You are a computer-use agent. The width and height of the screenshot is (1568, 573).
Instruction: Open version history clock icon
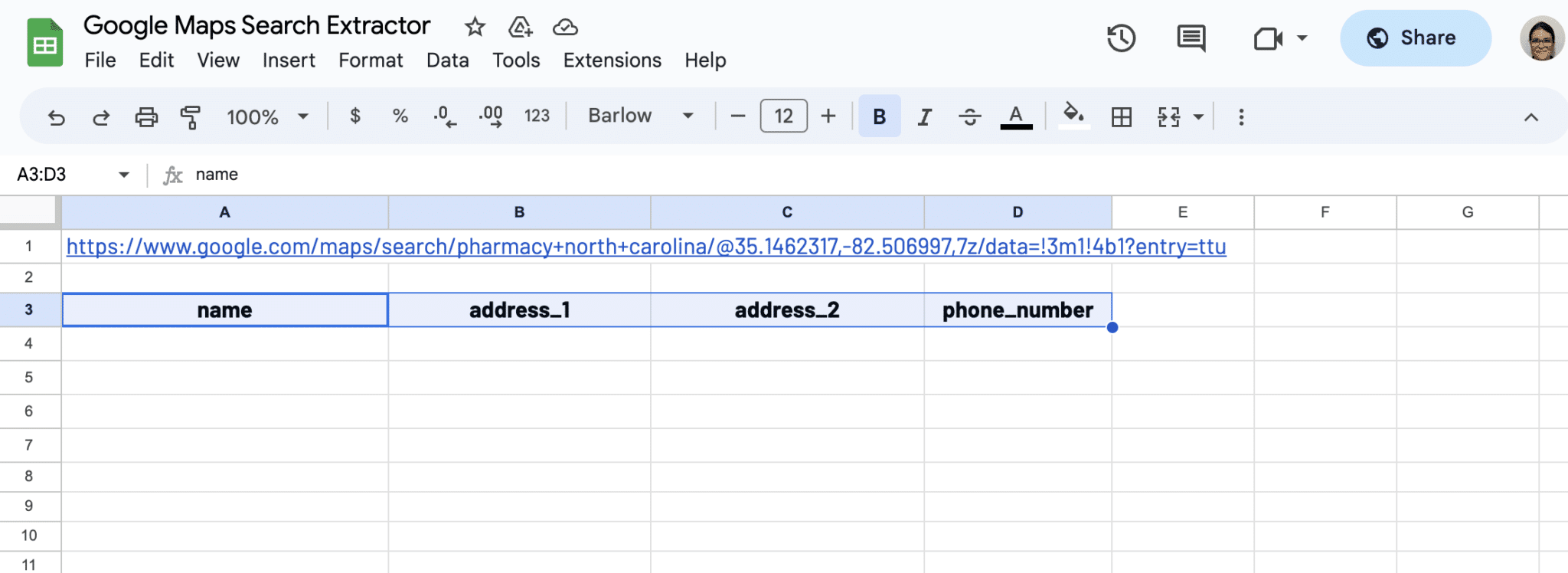click(1121, 38)
